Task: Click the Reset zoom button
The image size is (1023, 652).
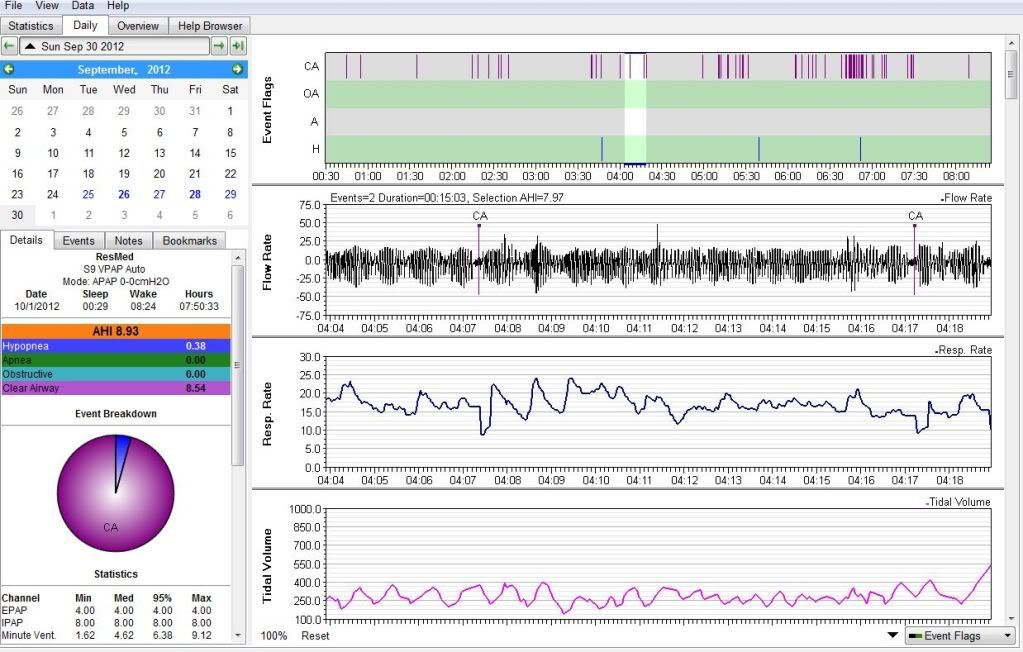Action: 315,636
